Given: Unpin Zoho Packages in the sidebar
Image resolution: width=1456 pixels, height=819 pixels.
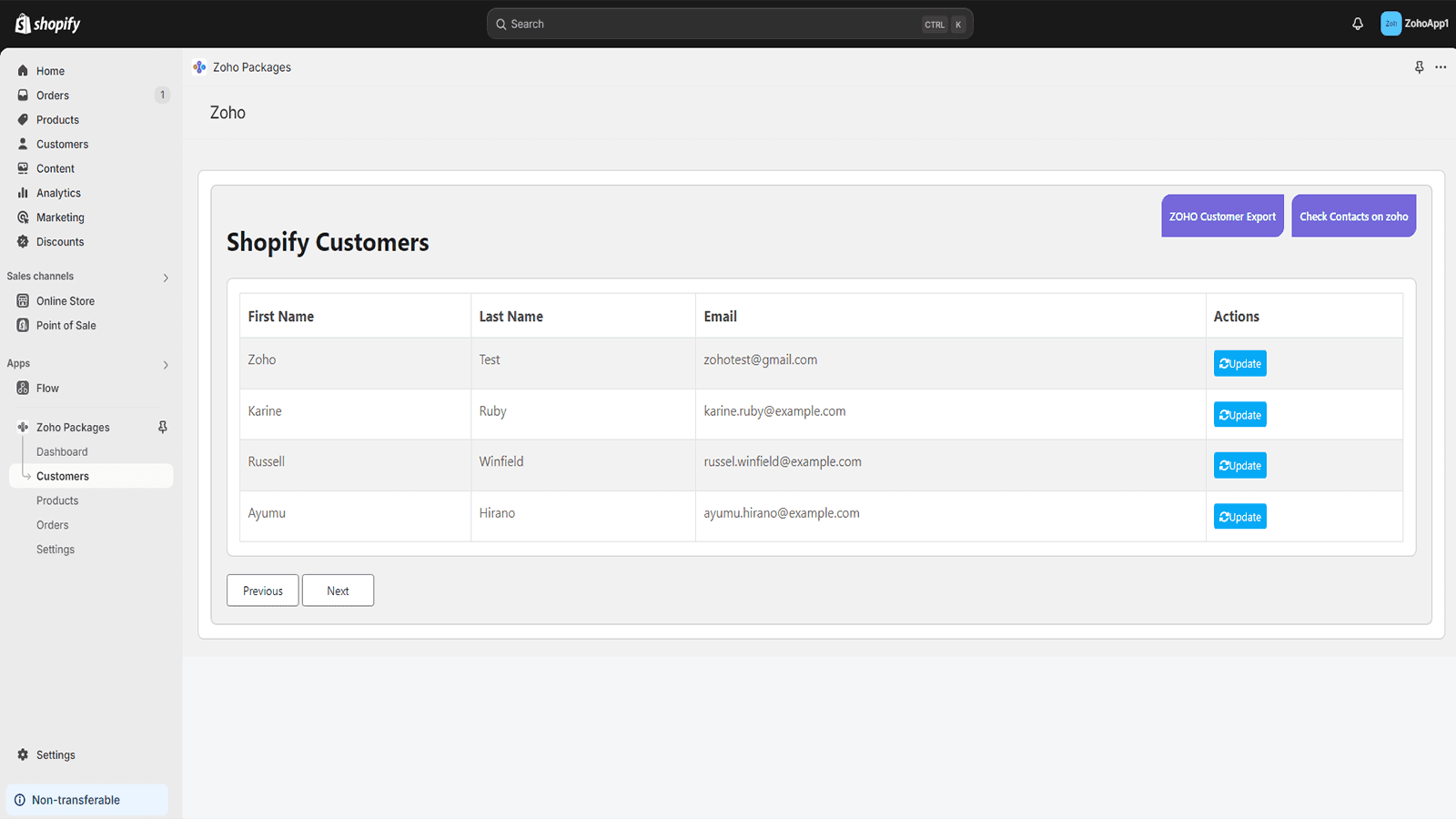Looking at the screenshot, I should (163, 427).
